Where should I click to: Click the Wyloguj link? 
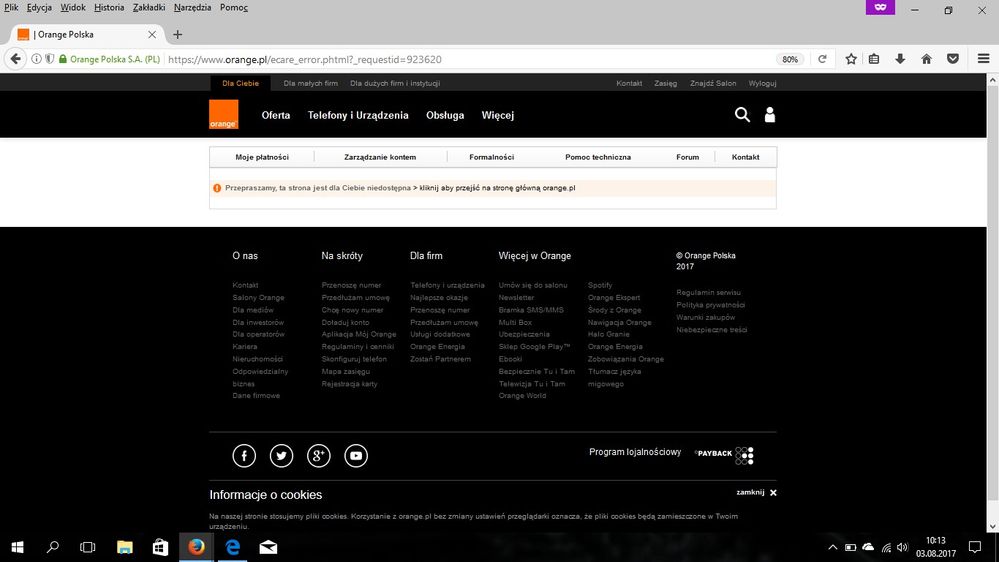click(762, 83)
